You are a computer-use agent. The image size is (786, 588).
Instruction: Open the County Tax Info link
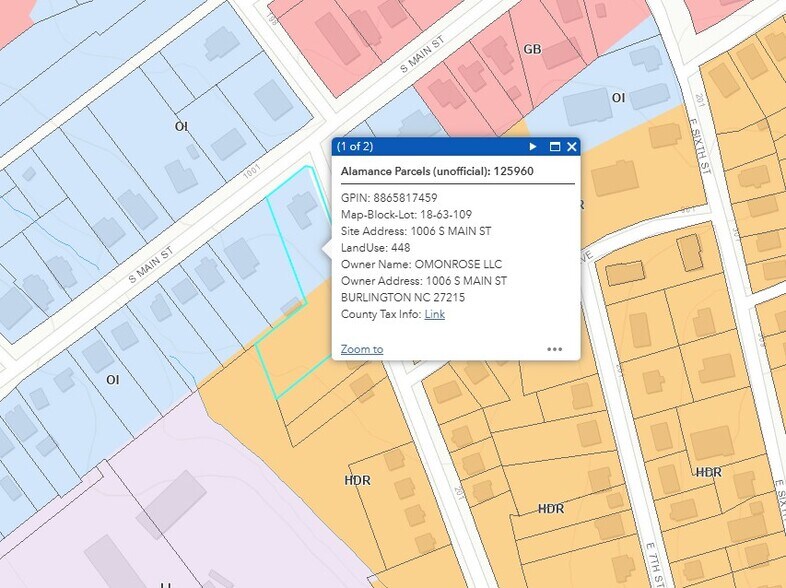click(434, 314)
